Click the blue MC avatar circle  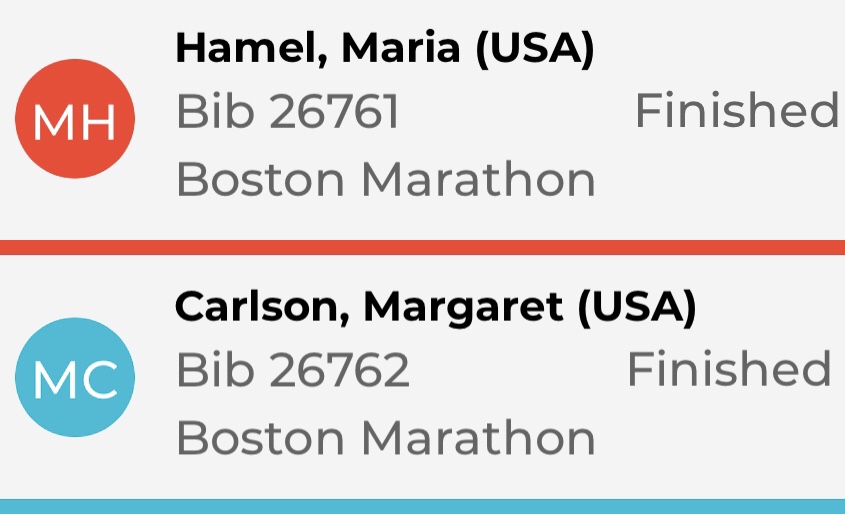click(x=75, y=377)
